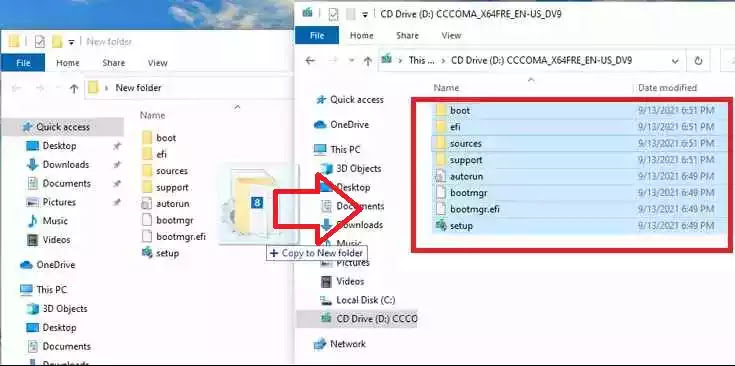Select This PC in New folder window sidebar
The width and height of the screenshot is (735, 366).
52,290
